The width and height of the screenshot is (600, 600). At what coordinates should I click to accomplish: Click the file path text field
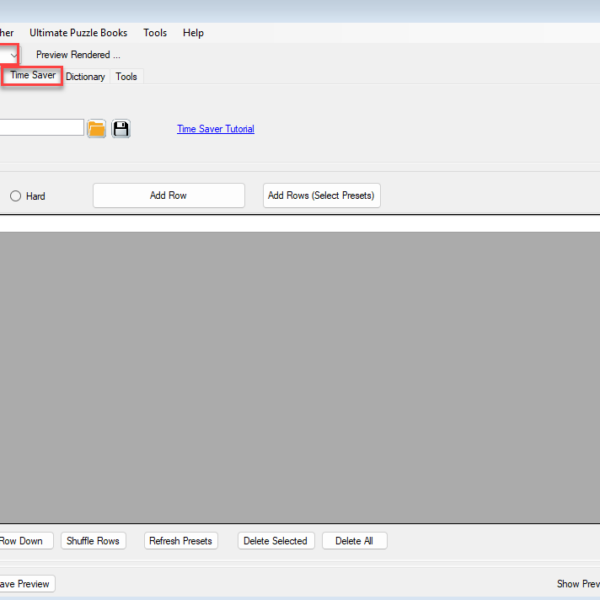pyautogui.click(x=40, y=128)
